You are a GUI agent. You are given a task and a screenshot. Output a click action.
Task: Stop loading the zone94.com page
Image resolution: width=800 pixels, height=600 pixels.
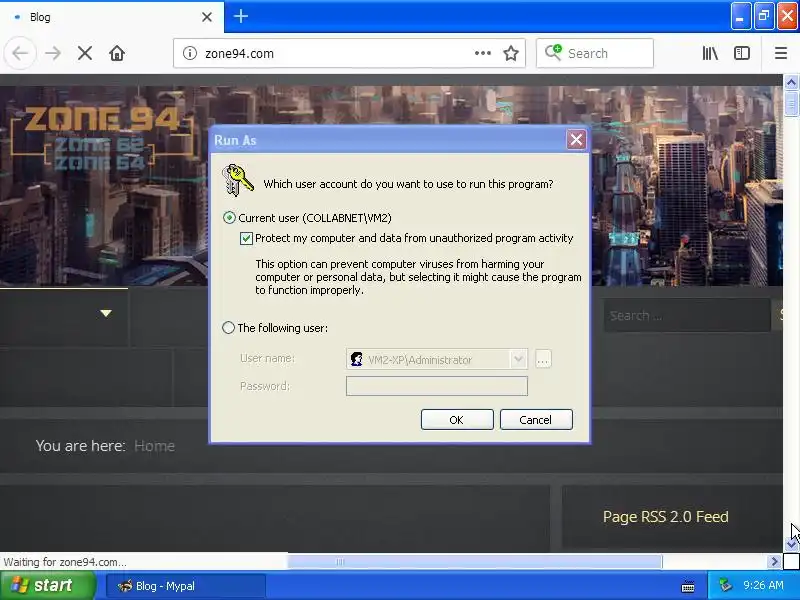click(x=85, y=53)
